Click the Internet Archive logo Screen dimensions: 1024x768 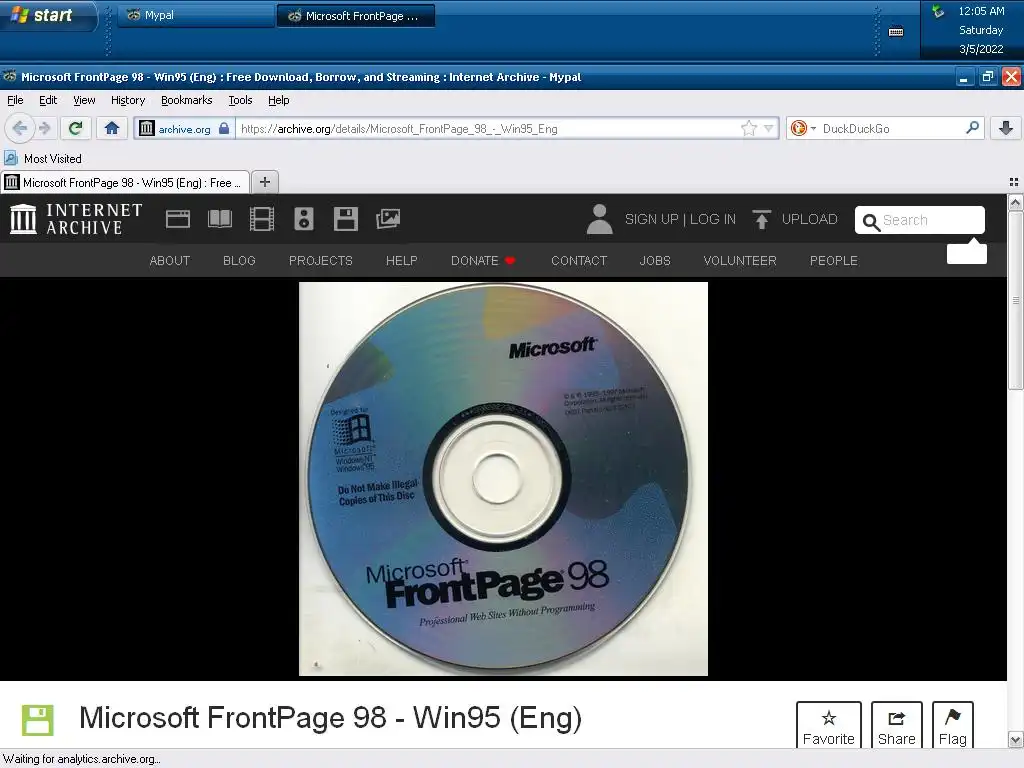click(76, 219)
